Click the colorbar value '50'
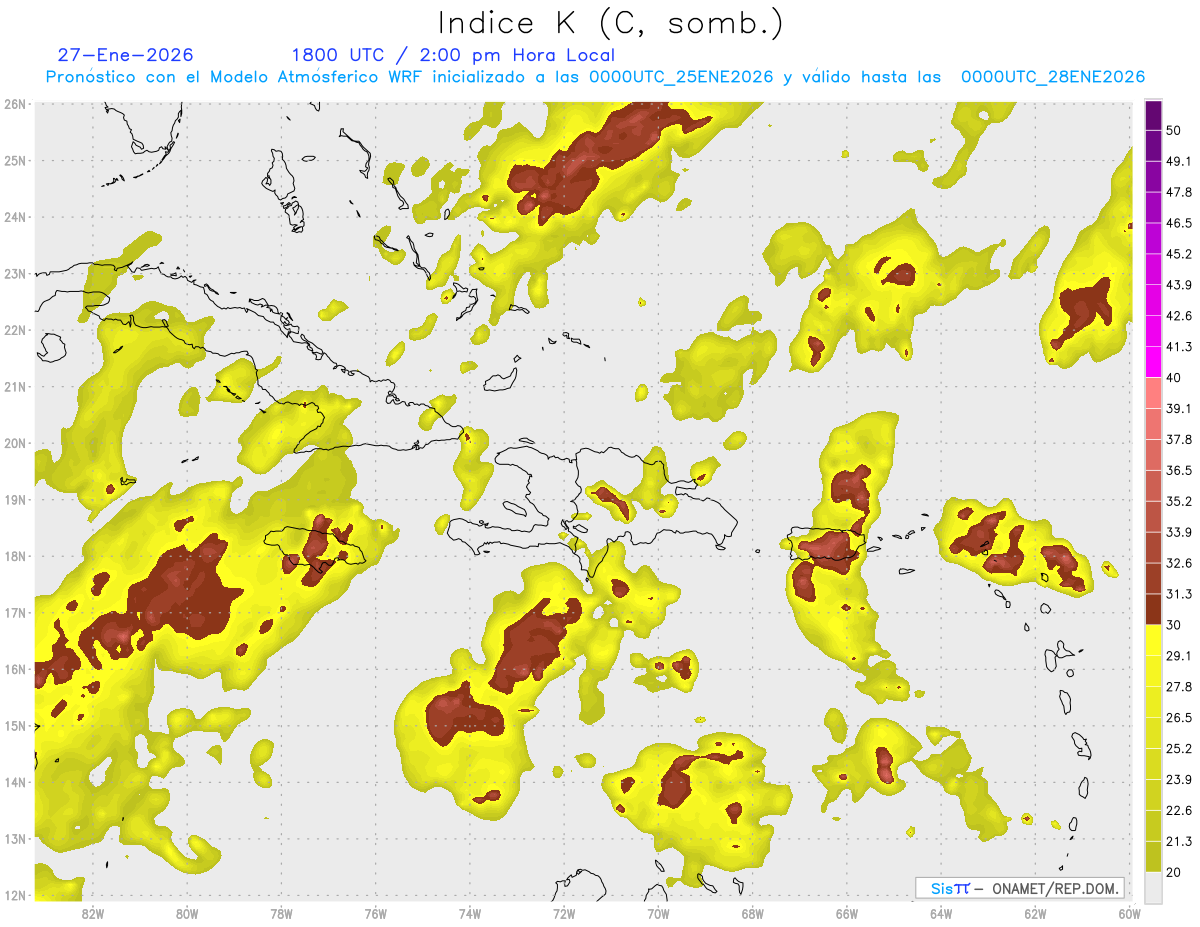The image size is (1200, 927). click(x=1175, y=130)
